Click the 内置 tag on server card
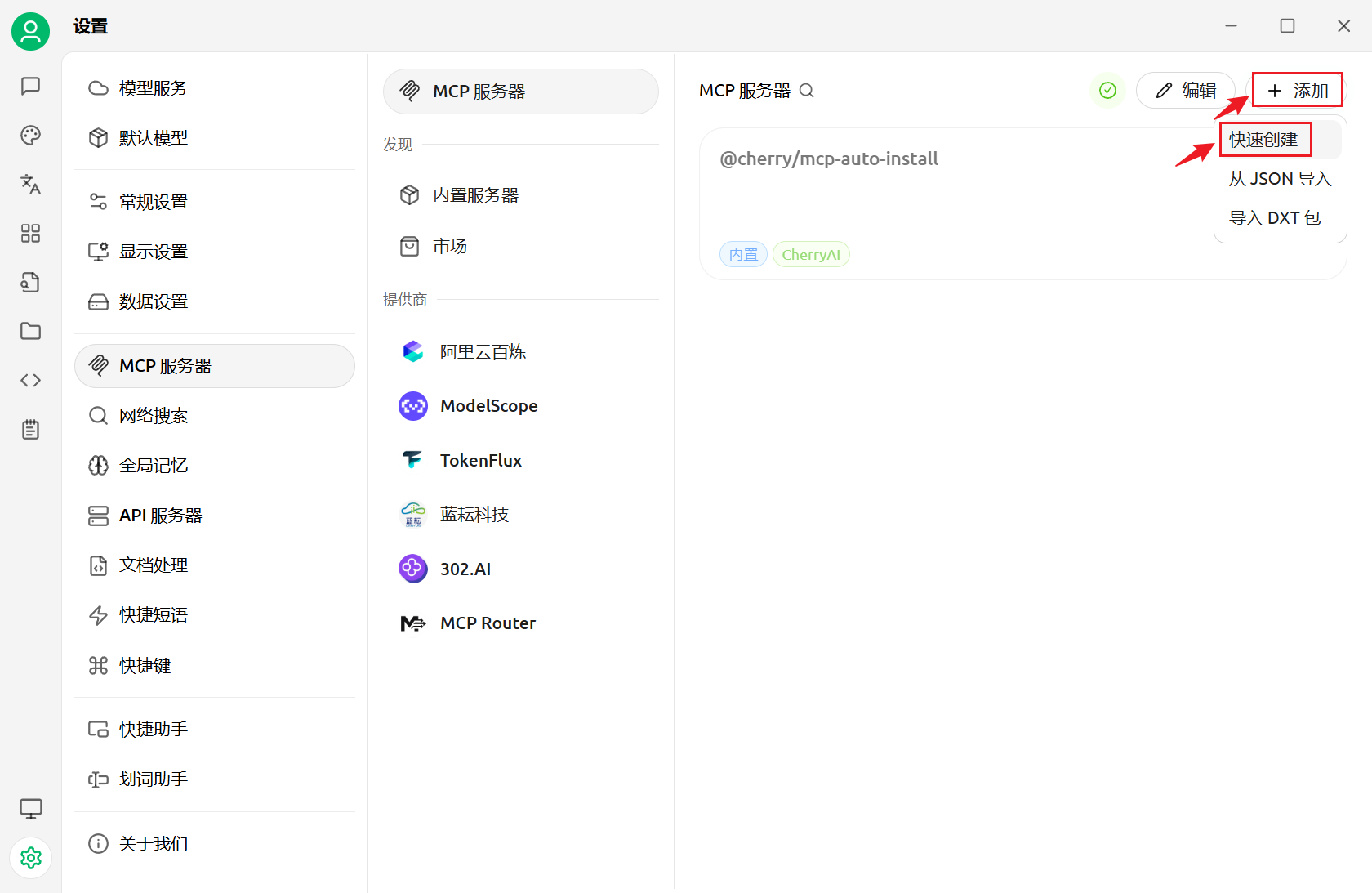The height and width of the screenshot is (893, 1372). coord(743,255)
